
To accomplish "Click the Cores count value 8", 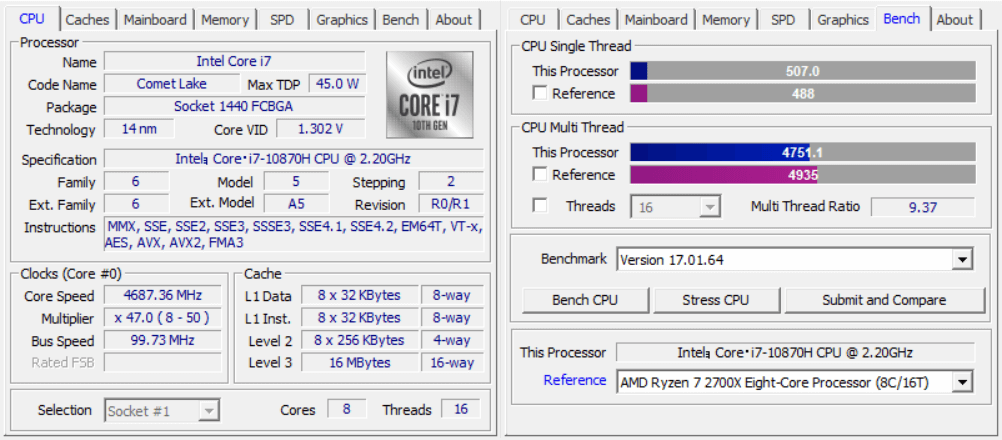I will click(346, 409).
